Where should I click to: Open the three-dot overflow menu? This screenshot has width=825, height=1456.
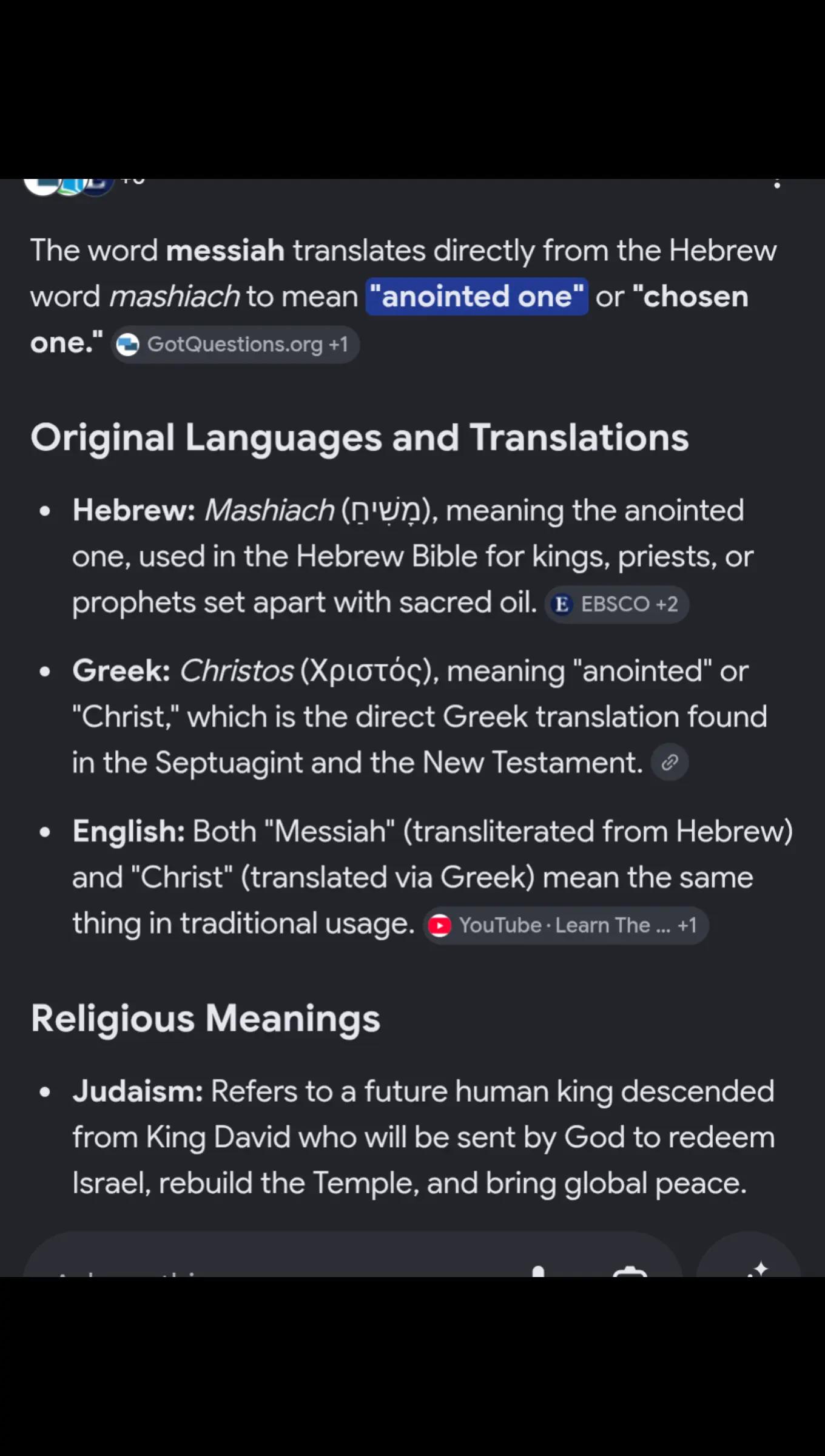777,184
